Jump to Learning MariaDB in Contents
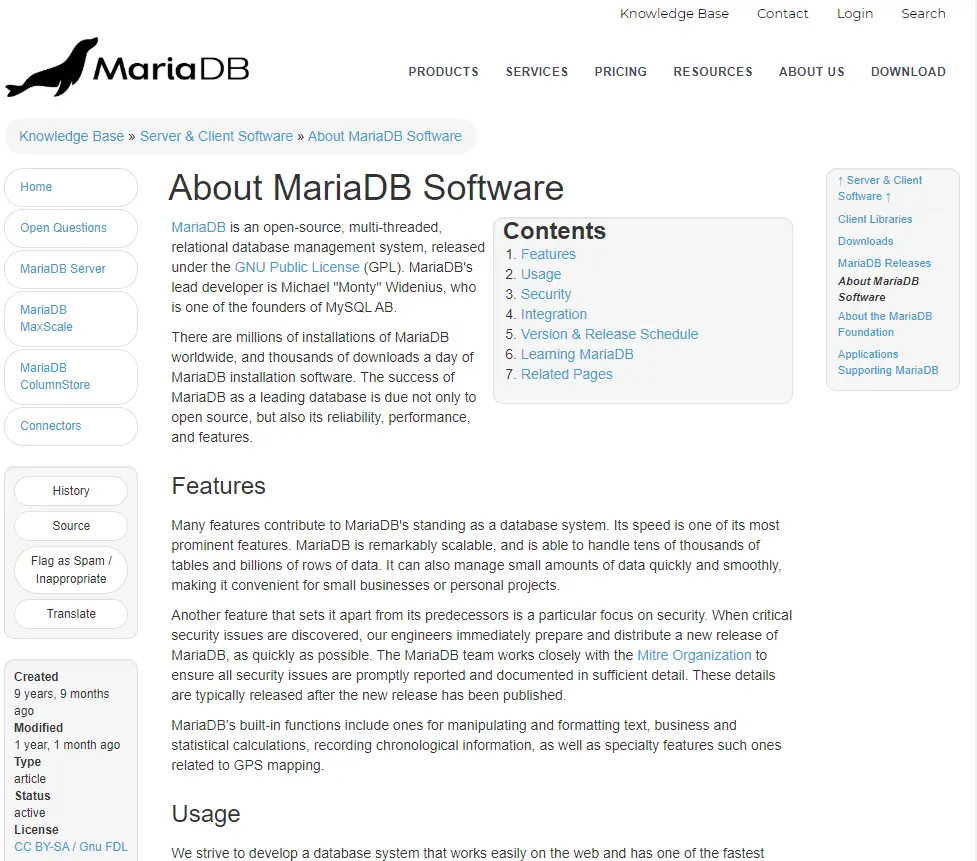This screenshot has height=861, width=977. pyautogui.click(x=577, y=354)
